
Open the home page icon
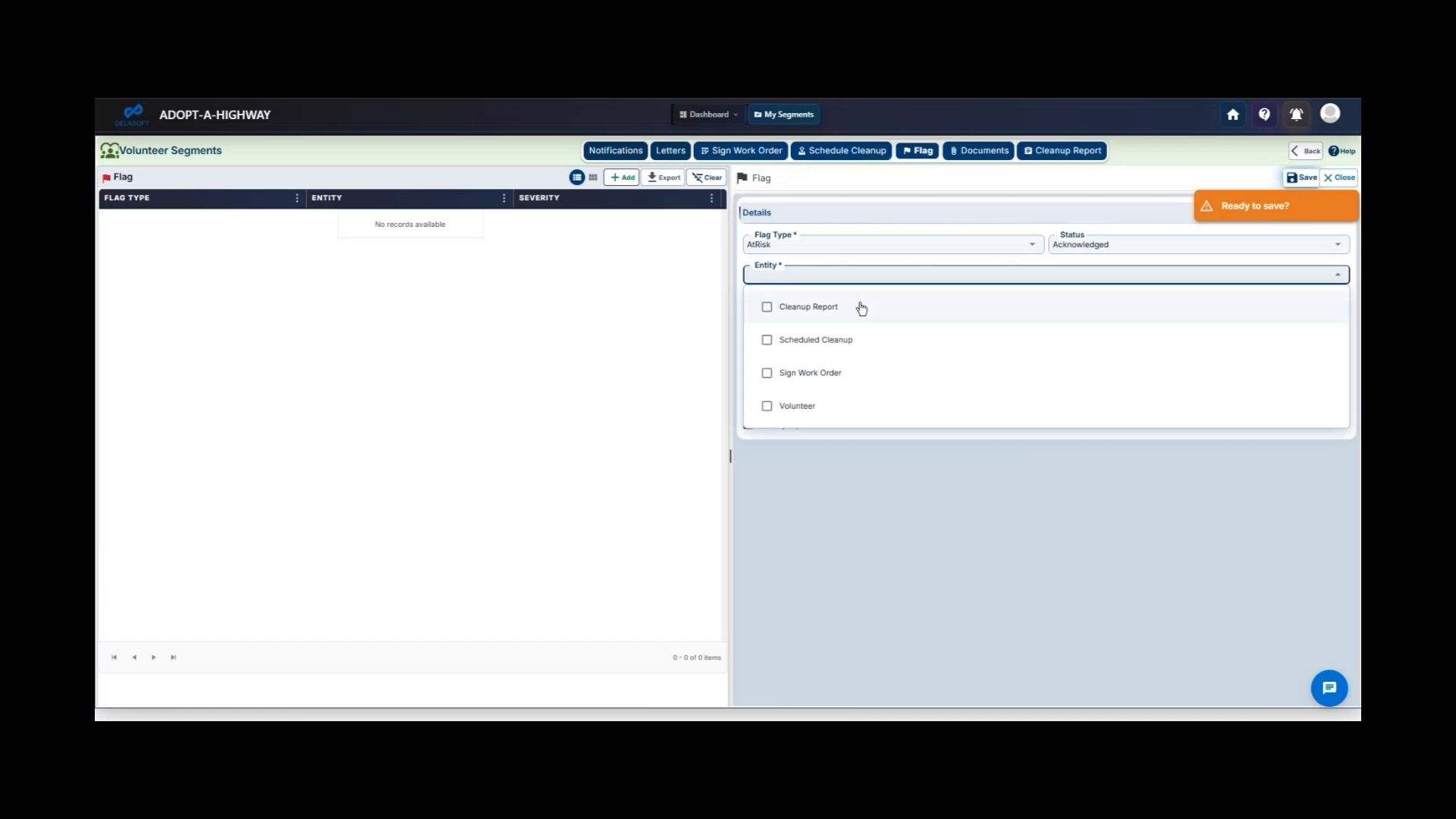[1232, 115]
